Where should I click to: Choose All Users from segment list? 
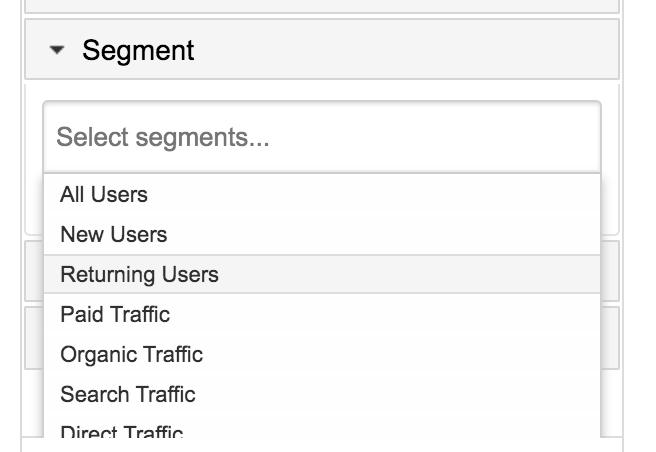click(104, 195)
